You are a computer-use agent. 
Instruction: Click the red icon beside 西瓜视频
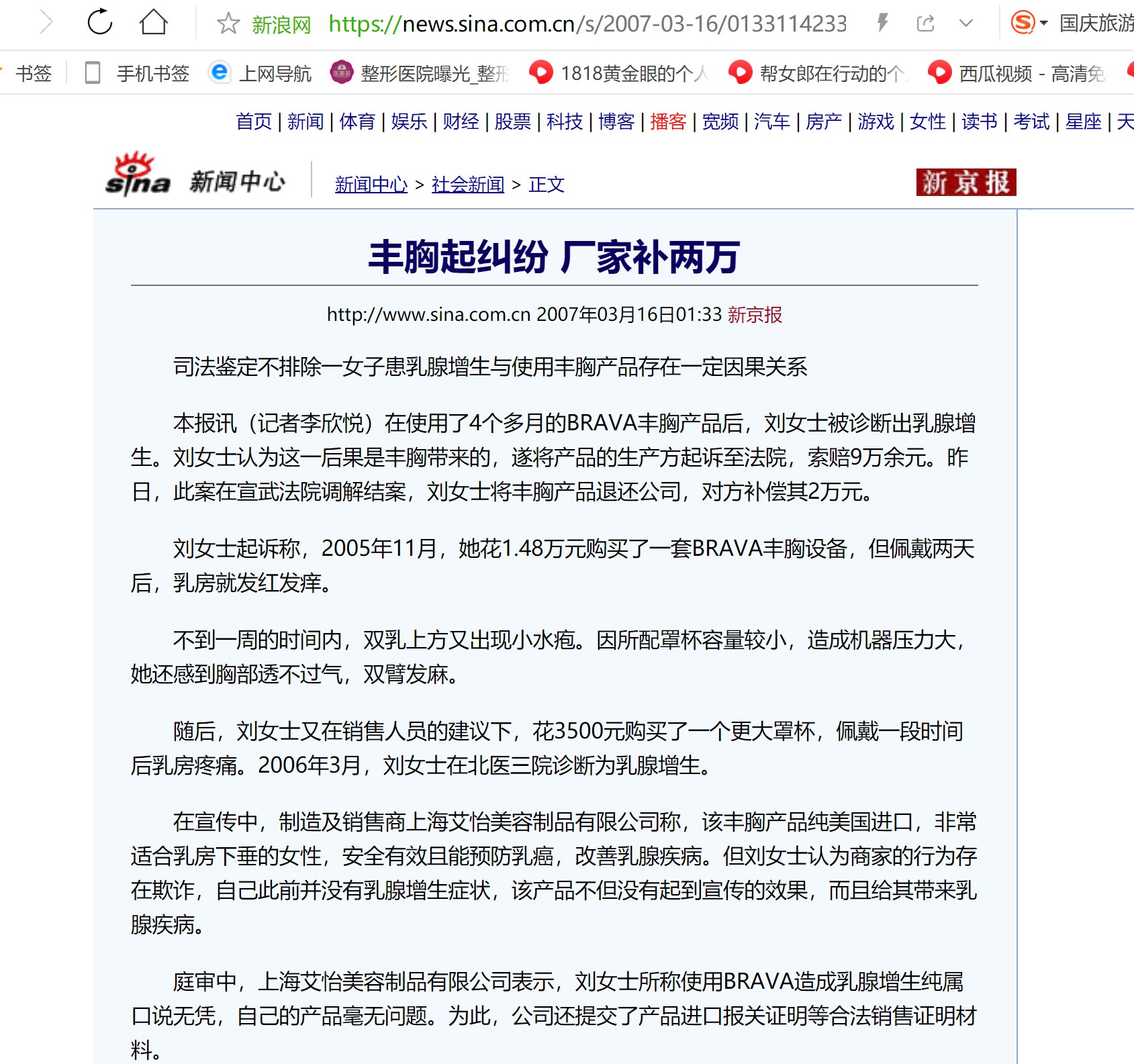coord(940,72)
